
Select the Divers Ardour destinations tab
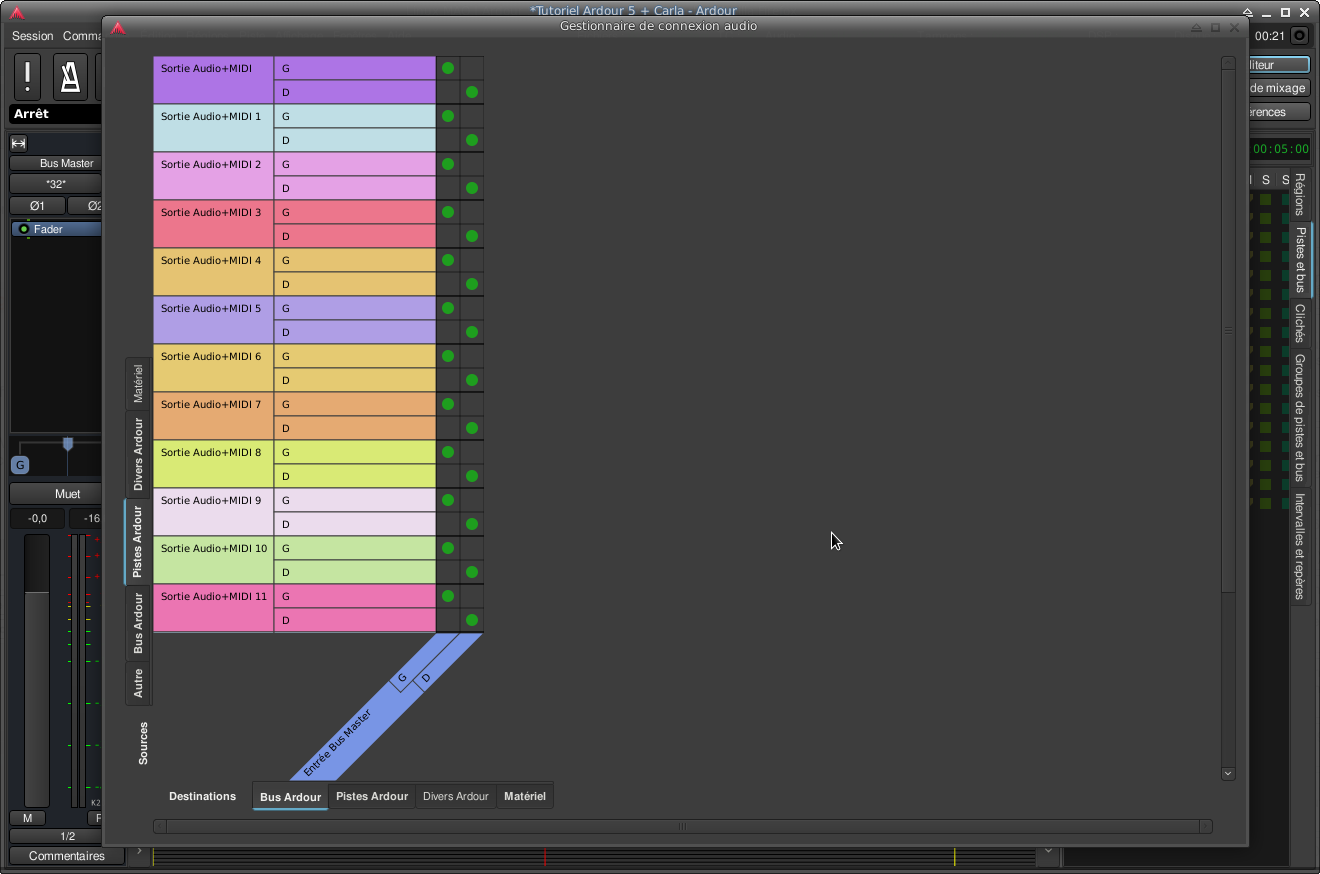(456, 796)
